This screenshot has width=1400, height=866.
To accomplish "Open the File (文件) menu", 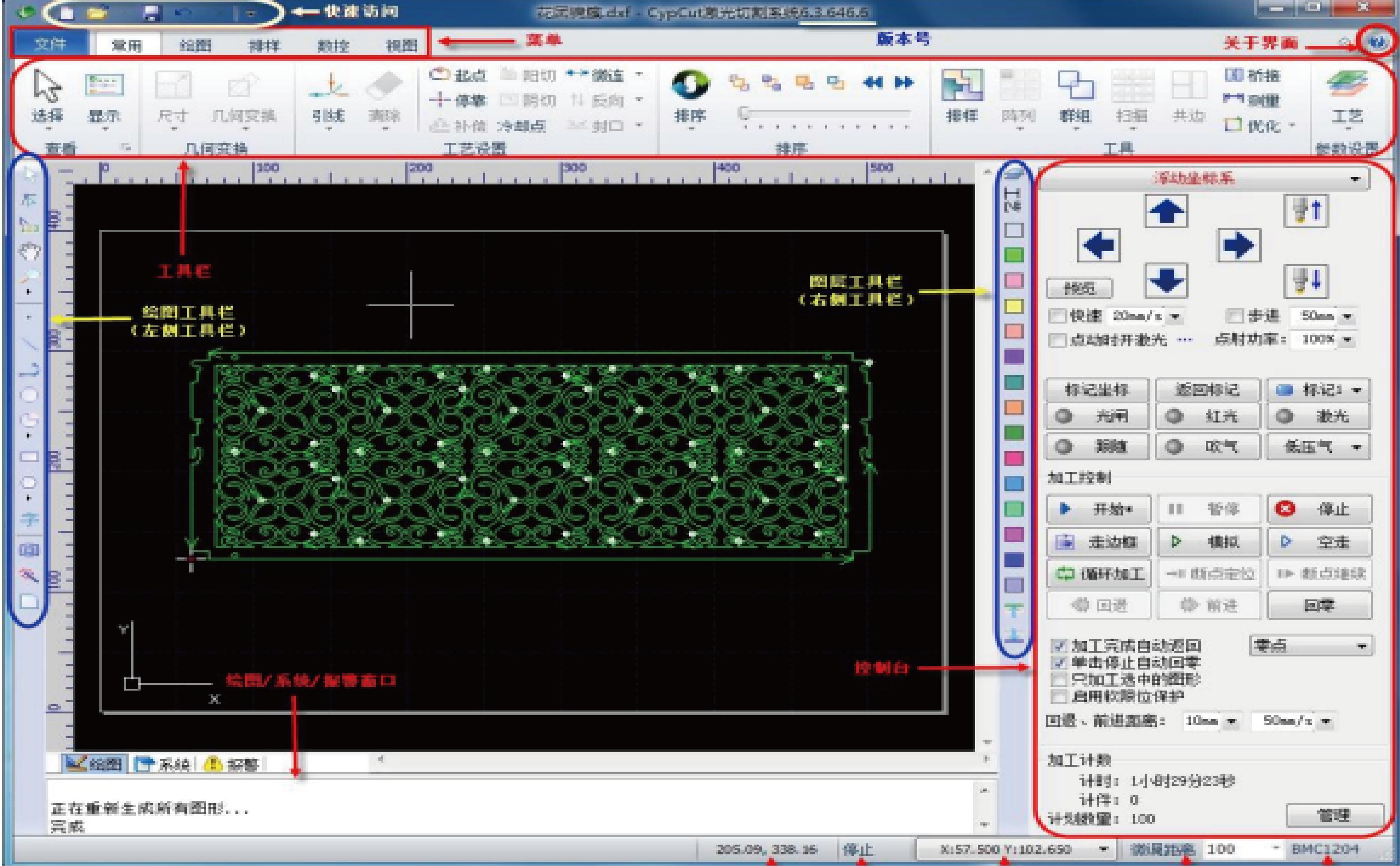I will pos(50,43).
